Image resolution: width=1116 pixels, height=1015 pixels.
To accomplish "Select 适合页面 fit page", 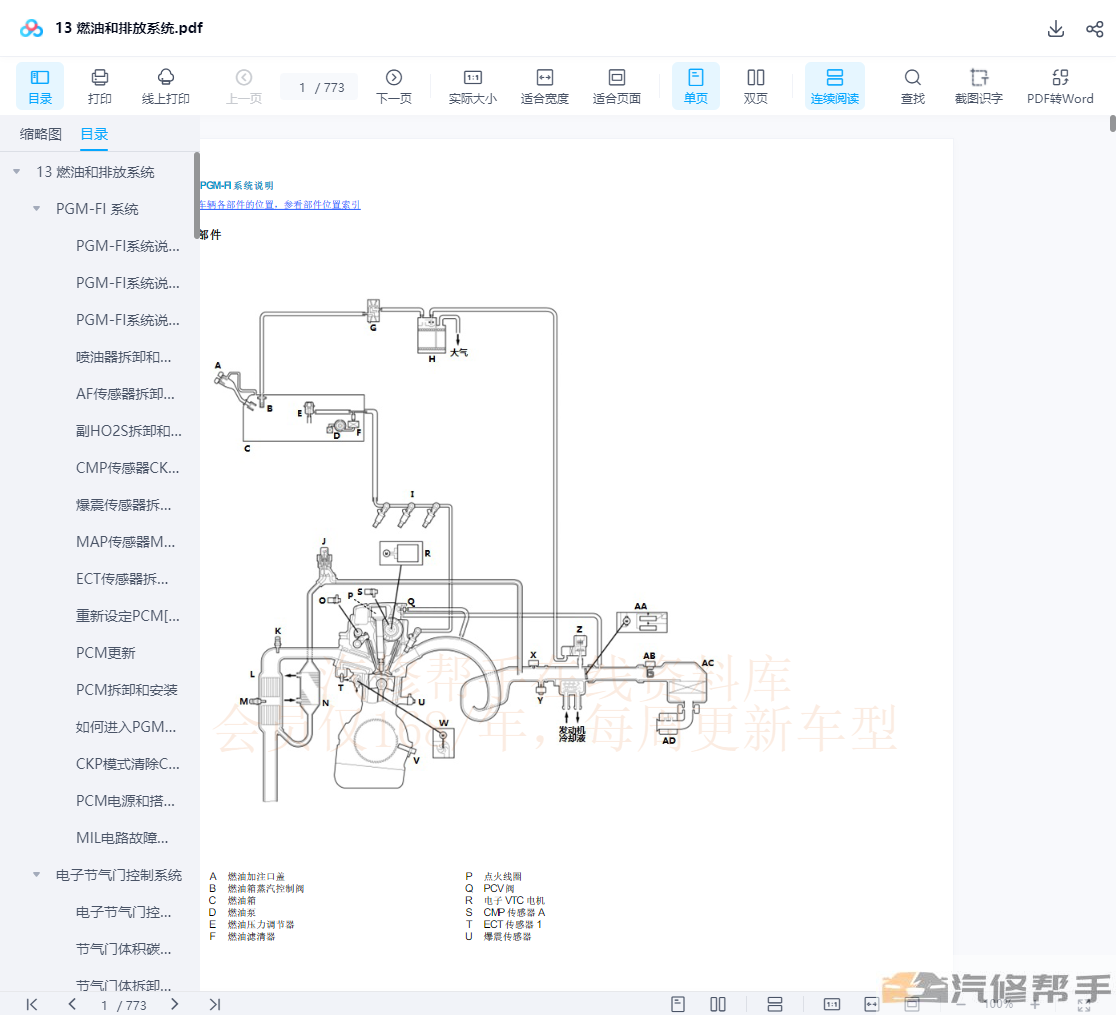I will click(616, 86).
